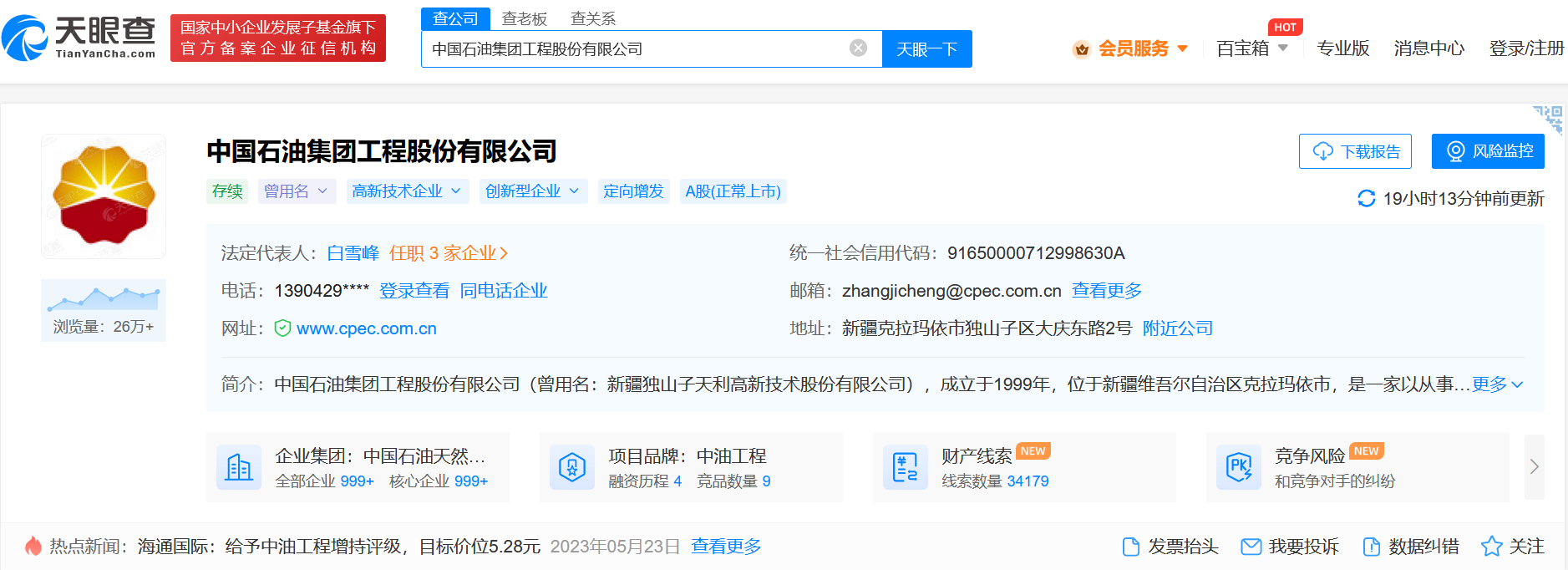
Task: Click 登录查看 phone link
Action: 414,291
